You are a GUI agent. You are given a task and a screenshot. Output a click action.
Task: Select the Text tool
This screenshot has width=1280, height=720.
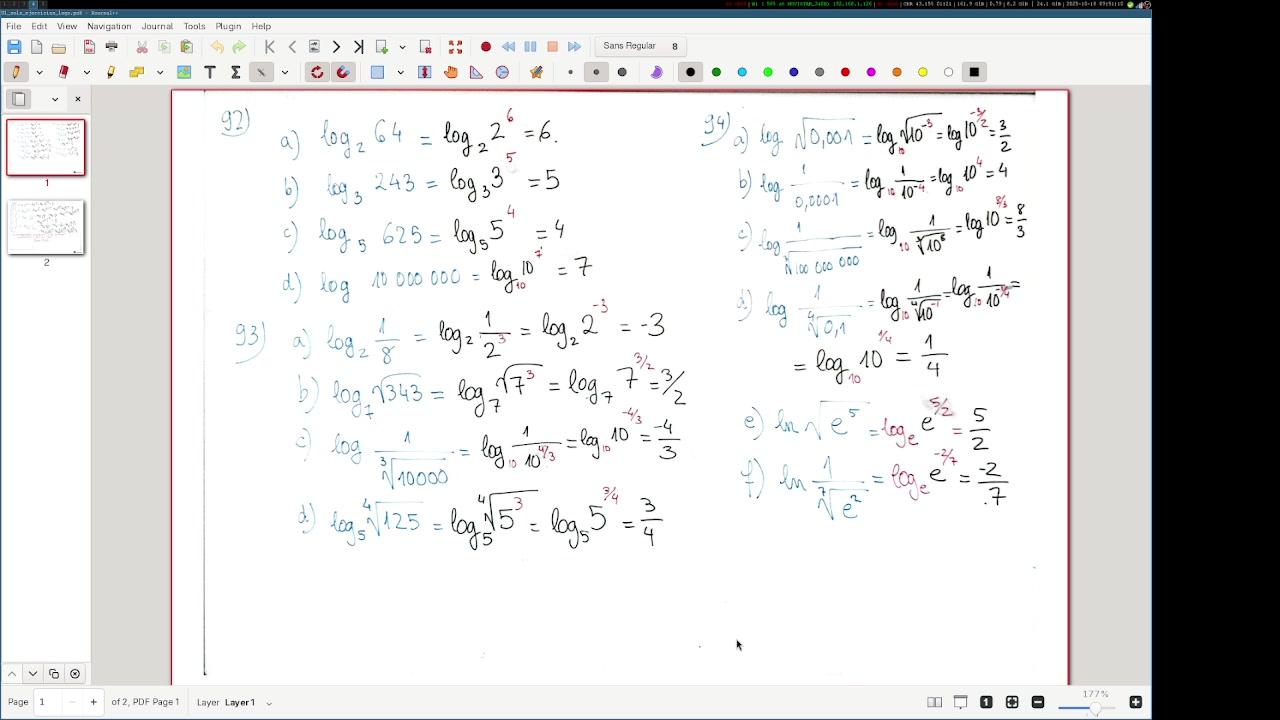click(210, 72)
